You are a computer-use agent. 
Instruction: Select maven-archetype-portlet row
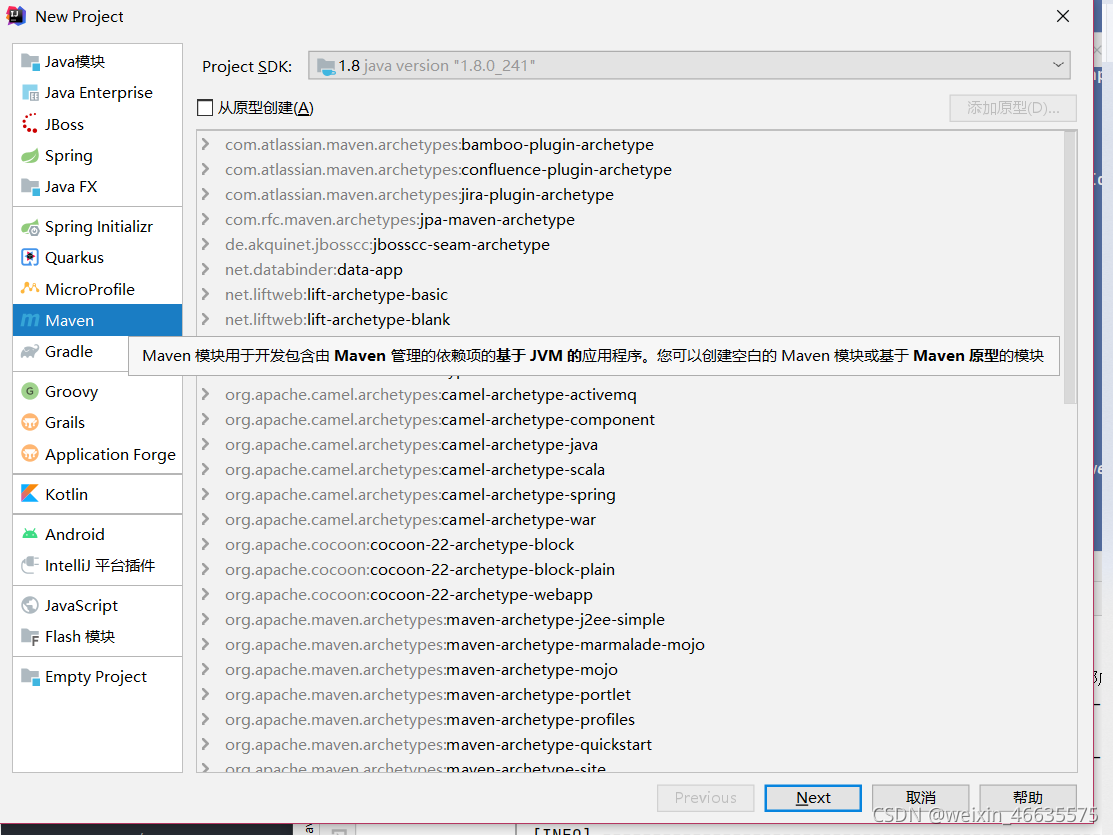pos(630,694)
